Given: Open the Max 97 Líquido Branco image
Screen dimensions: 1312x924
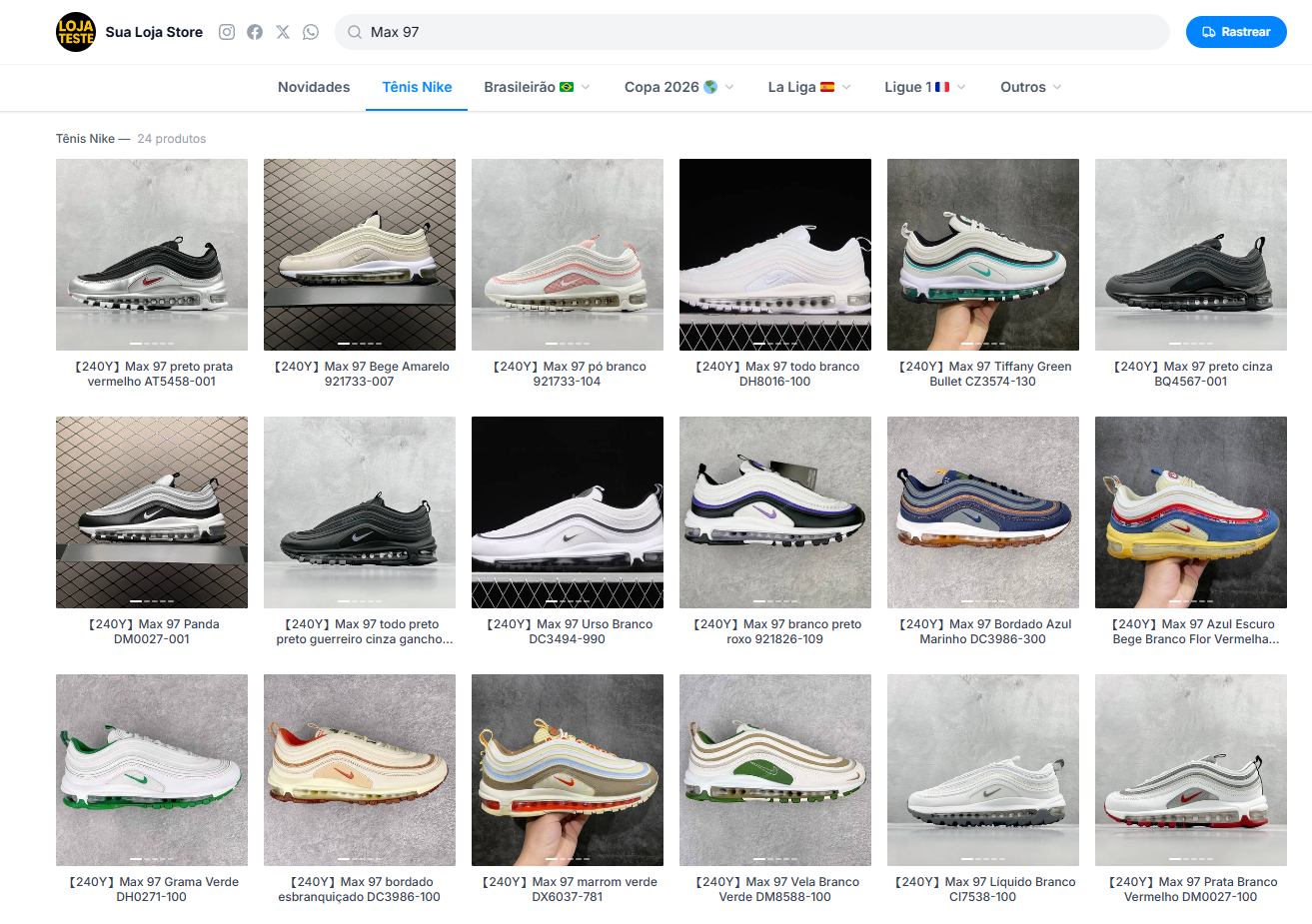Looking at the screenshot, I should (x=983, y=770).
